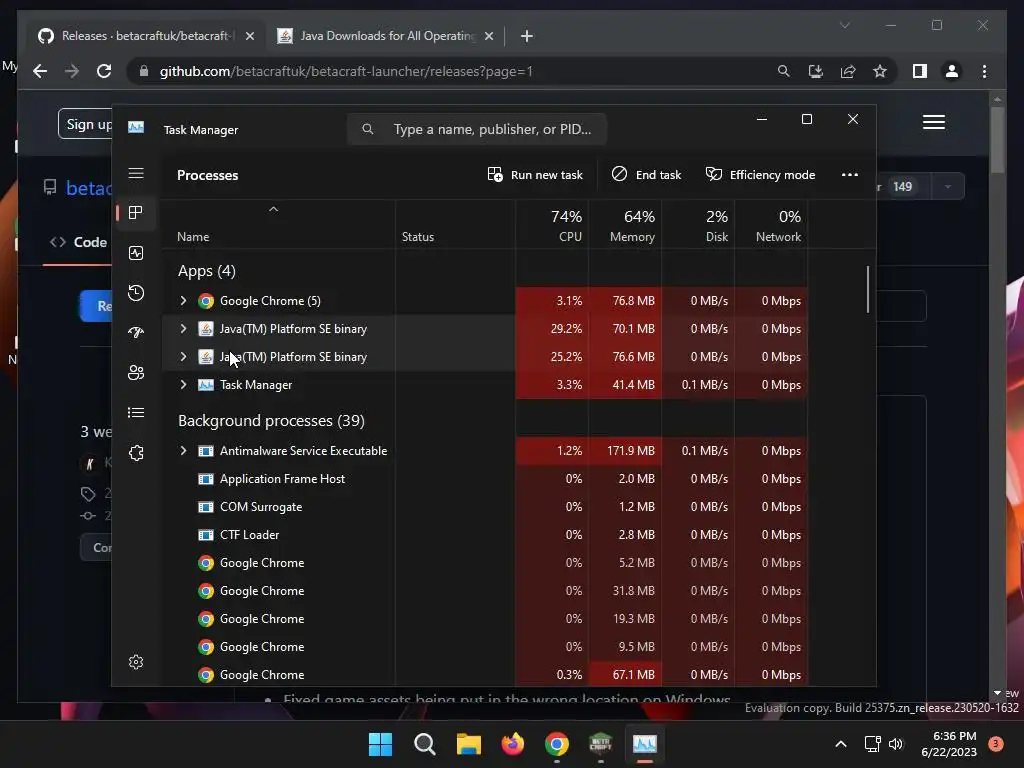Open the three-dots more options in Task Manager
Image resolution: width=1024 pixels, height=768 pixels.
point(850,174)
